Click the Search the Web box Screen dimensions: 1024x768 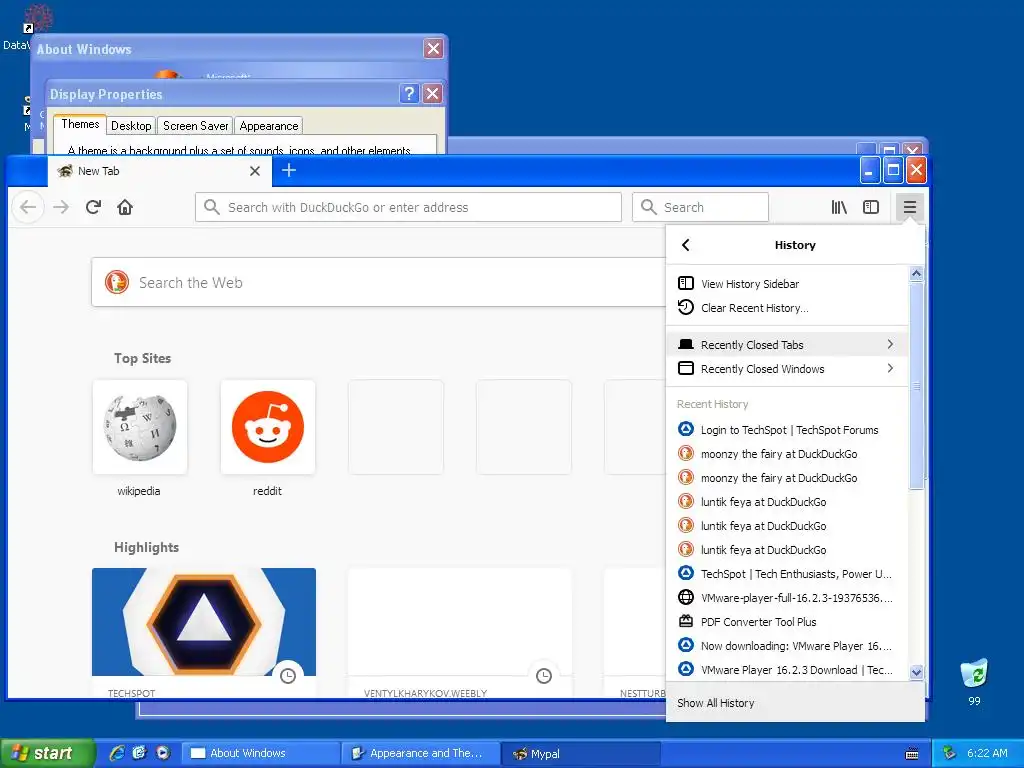[x=379, y=282]
